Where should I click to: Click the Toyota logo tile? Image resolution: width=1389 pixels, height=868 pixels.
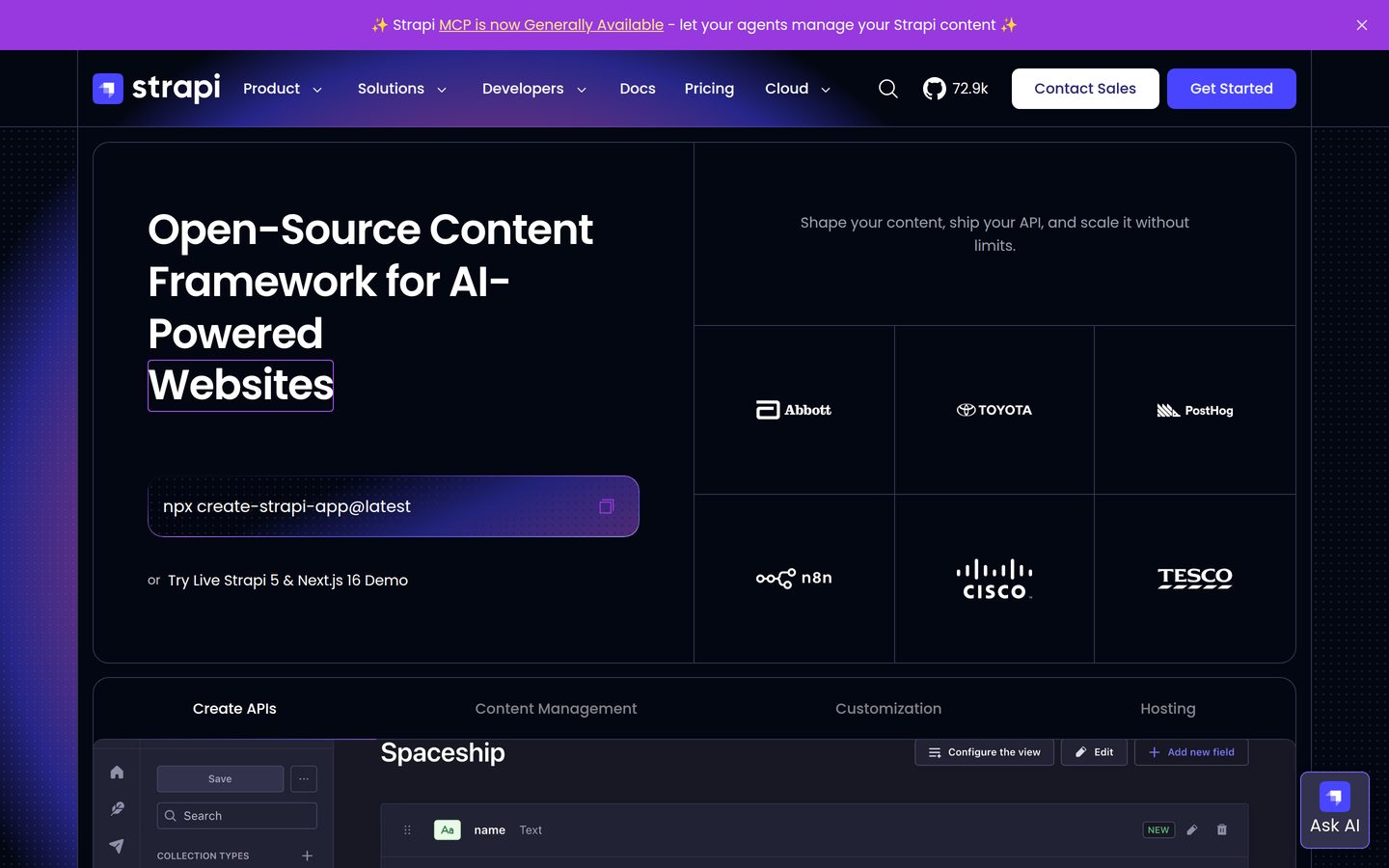[994, 410]
